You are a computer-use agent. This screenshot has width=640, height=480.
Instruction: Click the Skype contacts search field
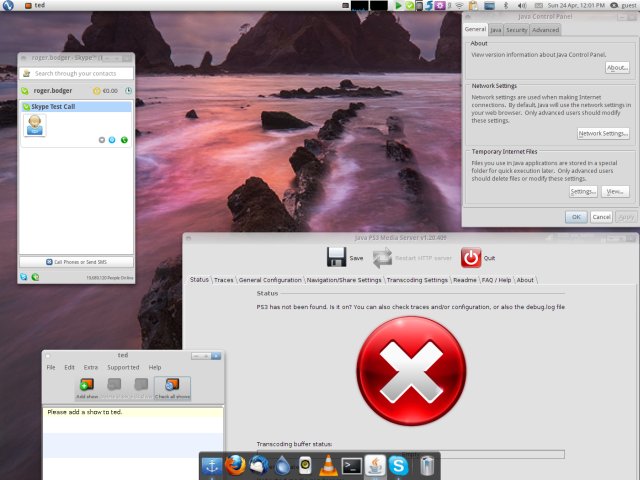76,73
